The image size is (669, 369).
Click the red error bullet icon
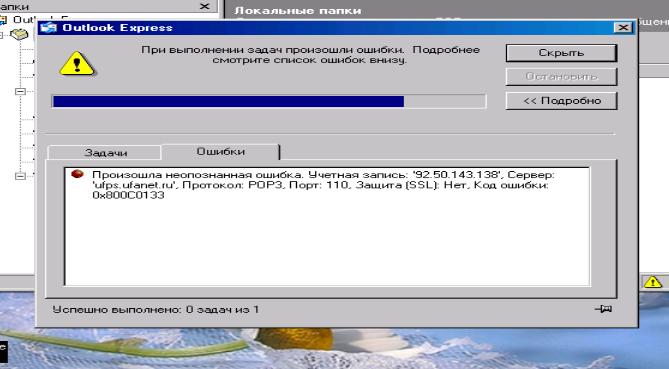(x=77, y=174)
